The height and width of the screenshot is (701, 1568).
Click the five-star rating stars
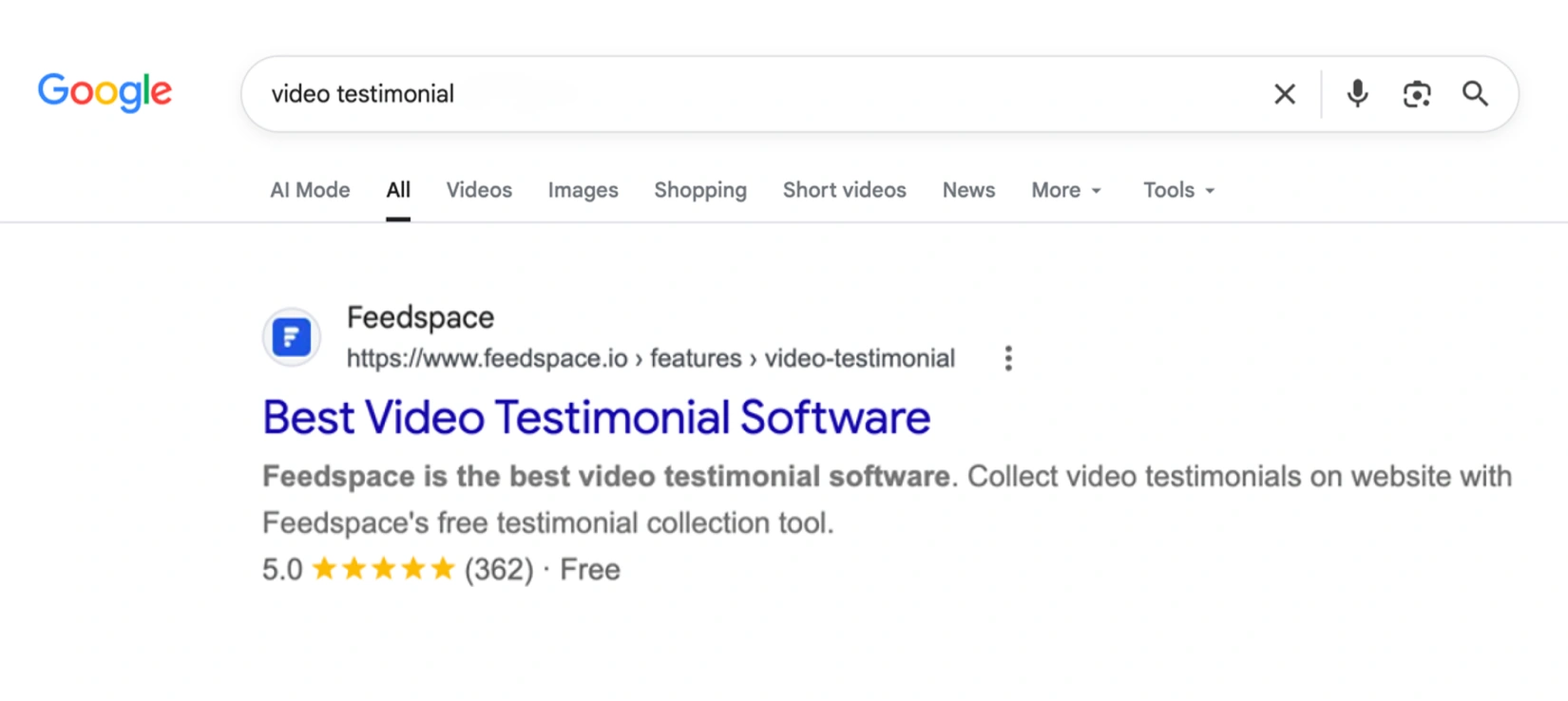pos(384,569)
